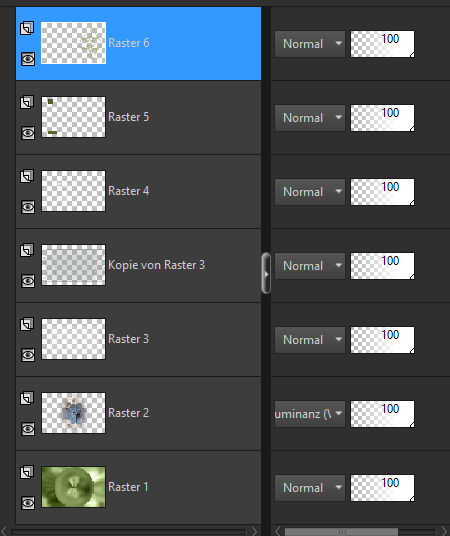Select the Raster 2 flower thumbnail
This screenshot has width=450, height=536.
click(x=74, y=413)
